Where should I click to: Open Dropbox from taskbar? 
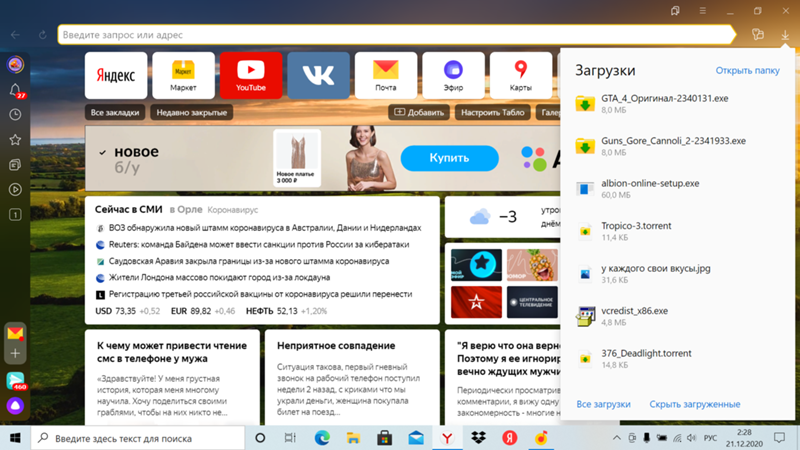click(478, 438)
